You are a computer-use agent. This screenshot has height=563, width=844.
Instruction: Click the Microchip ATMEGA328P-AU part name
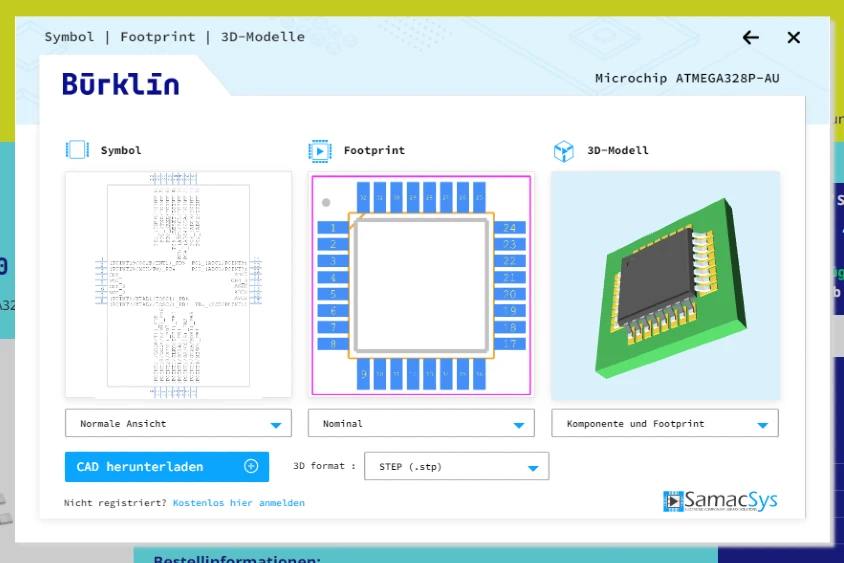687,79
